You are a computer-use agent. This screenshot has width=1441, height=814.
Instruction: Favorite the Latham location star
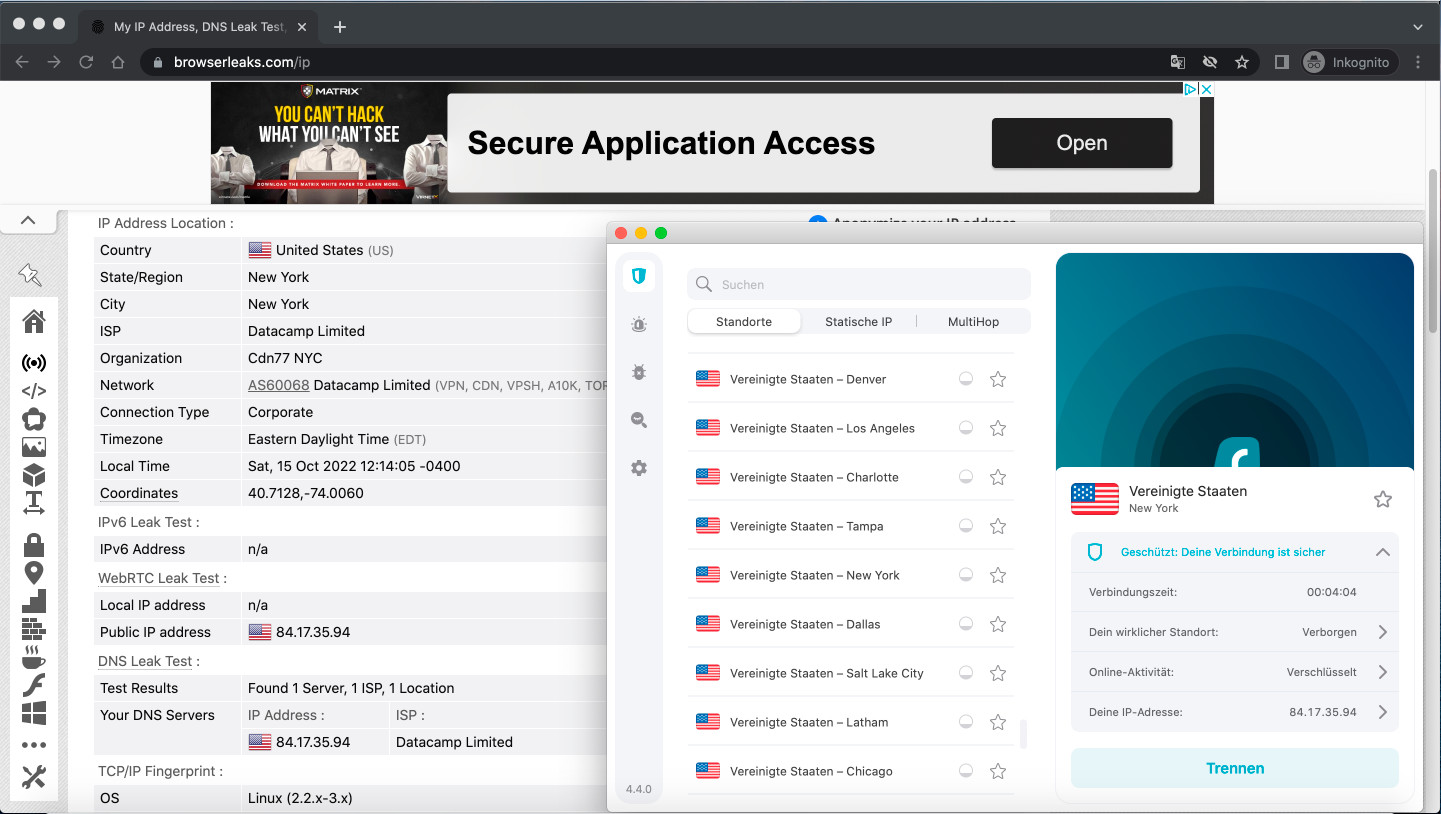point(998,722)
